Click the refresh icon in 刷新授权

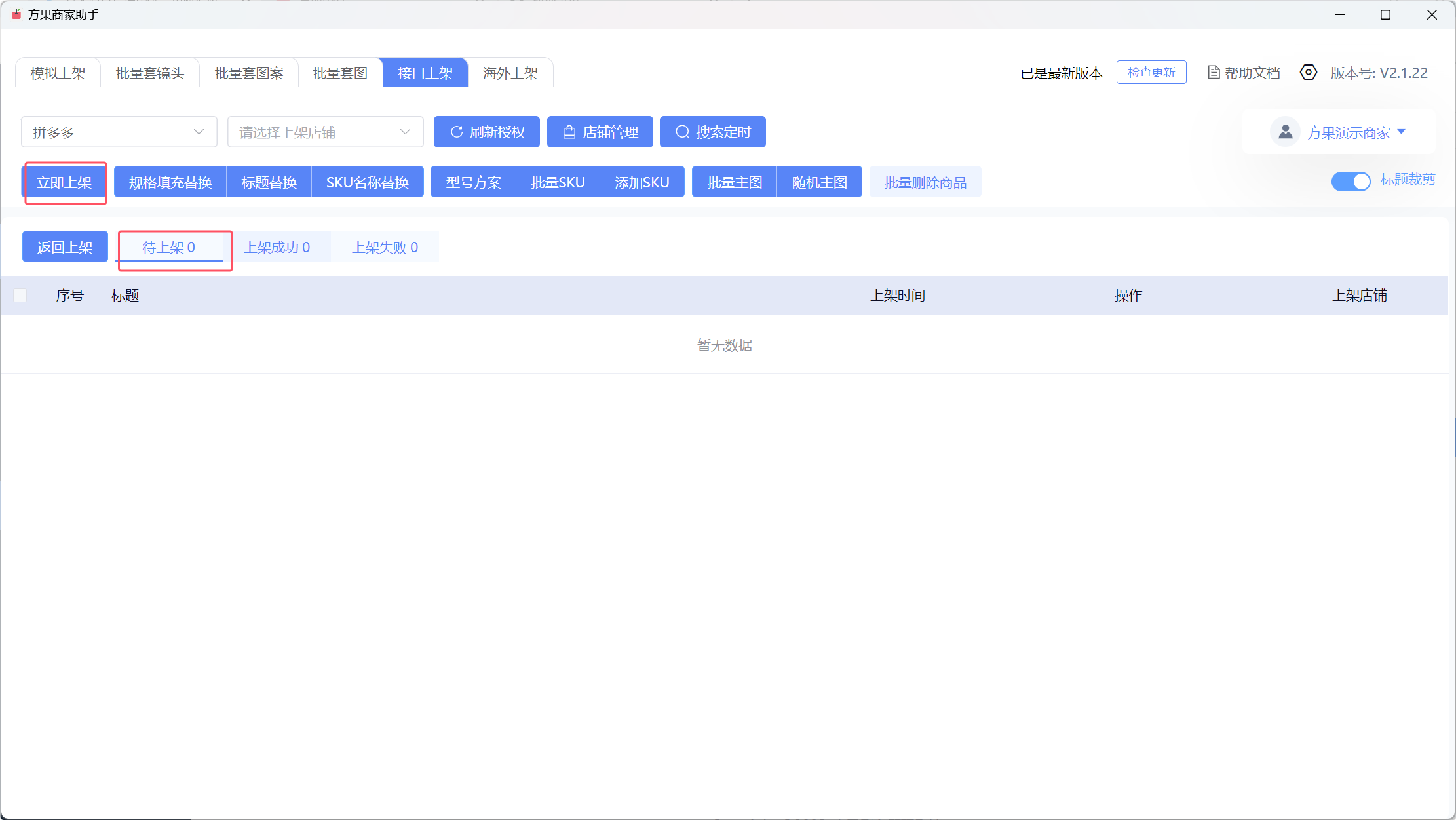tap(457, 132)
